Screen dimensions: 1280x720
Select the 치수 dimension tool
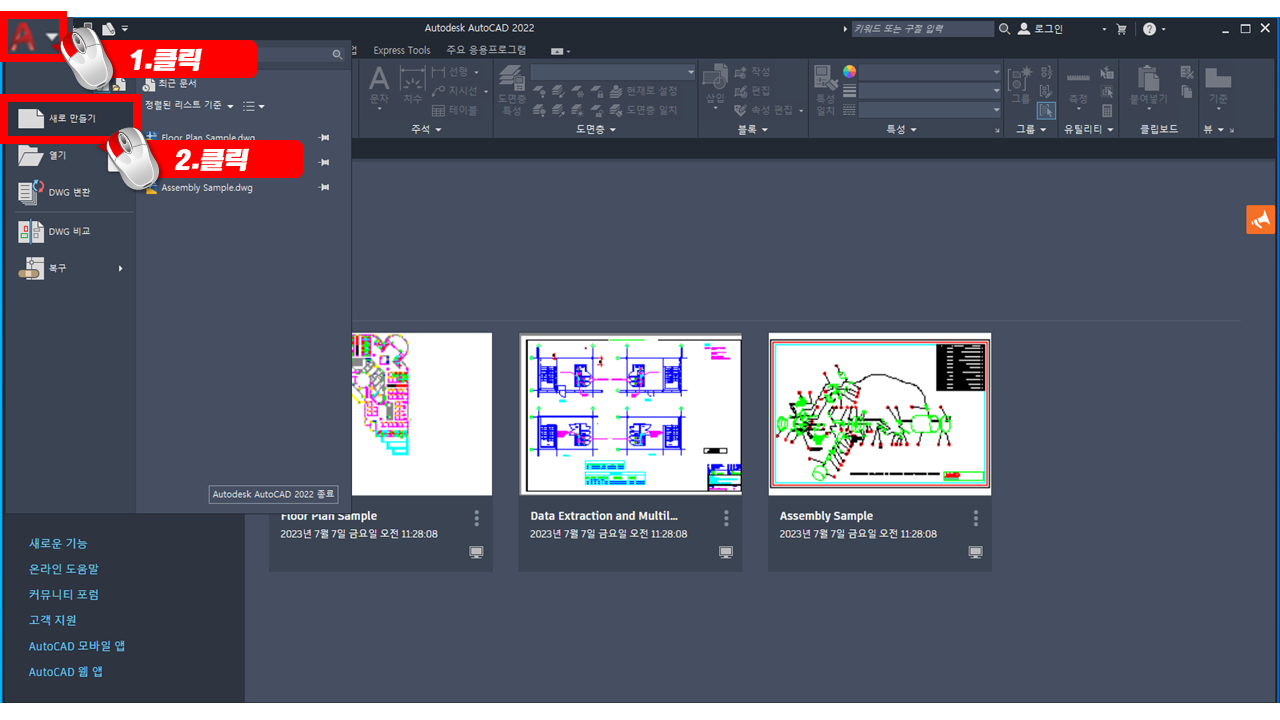[412, 84]
